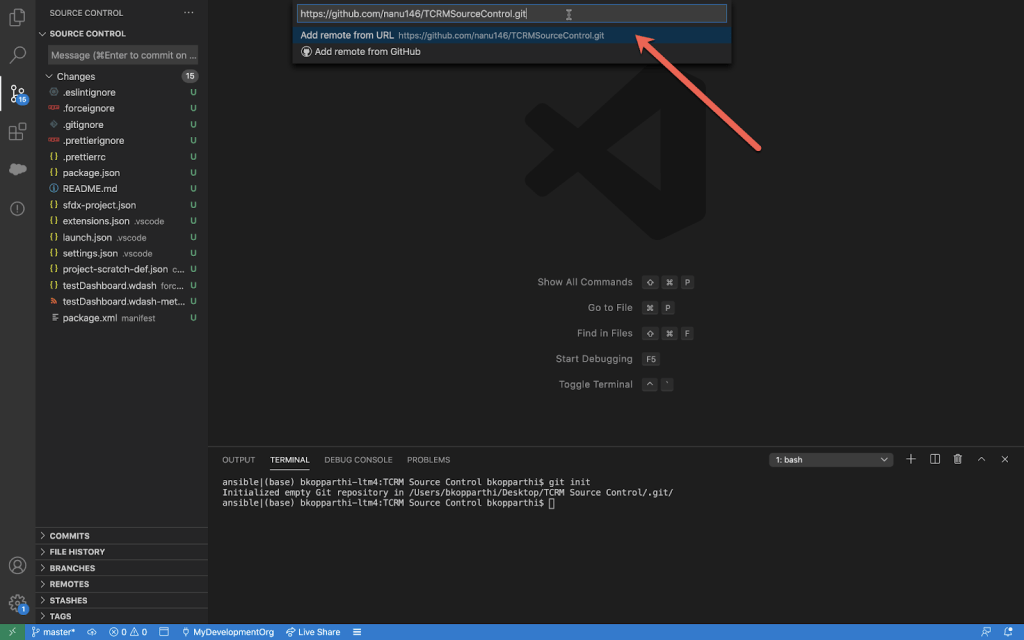Open the Extensions view icon

[17, 132]
